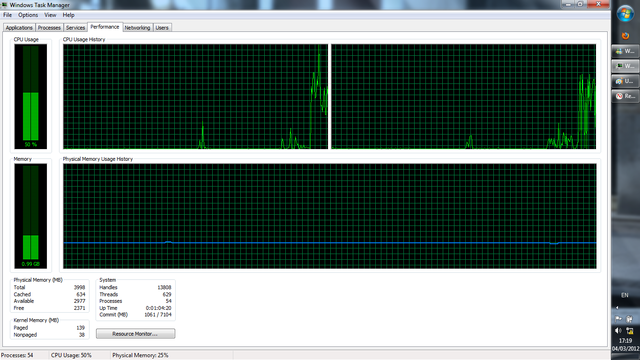Screen dimensions: 640x360
Task: Open the 'U...' taskbar window button
Action: [625, 81]
